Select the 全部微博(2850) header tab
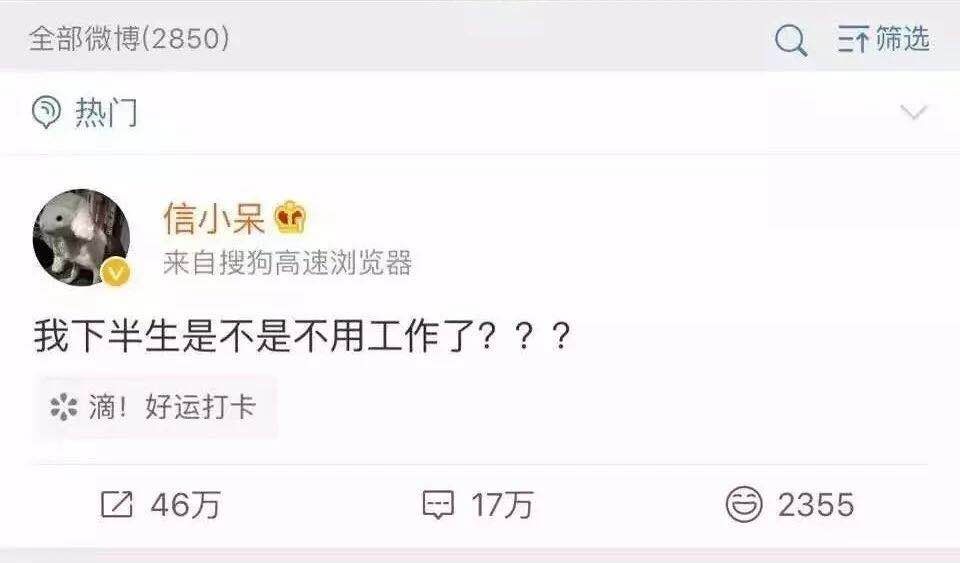Image resolution: width=960 pixels, height=563 pixels. [130, 40]
